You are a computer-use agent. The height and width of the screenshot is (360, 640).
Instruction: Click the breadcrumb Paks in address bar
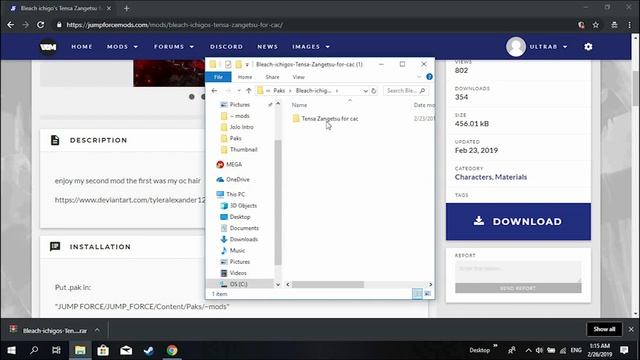click(x=279, y=91)
